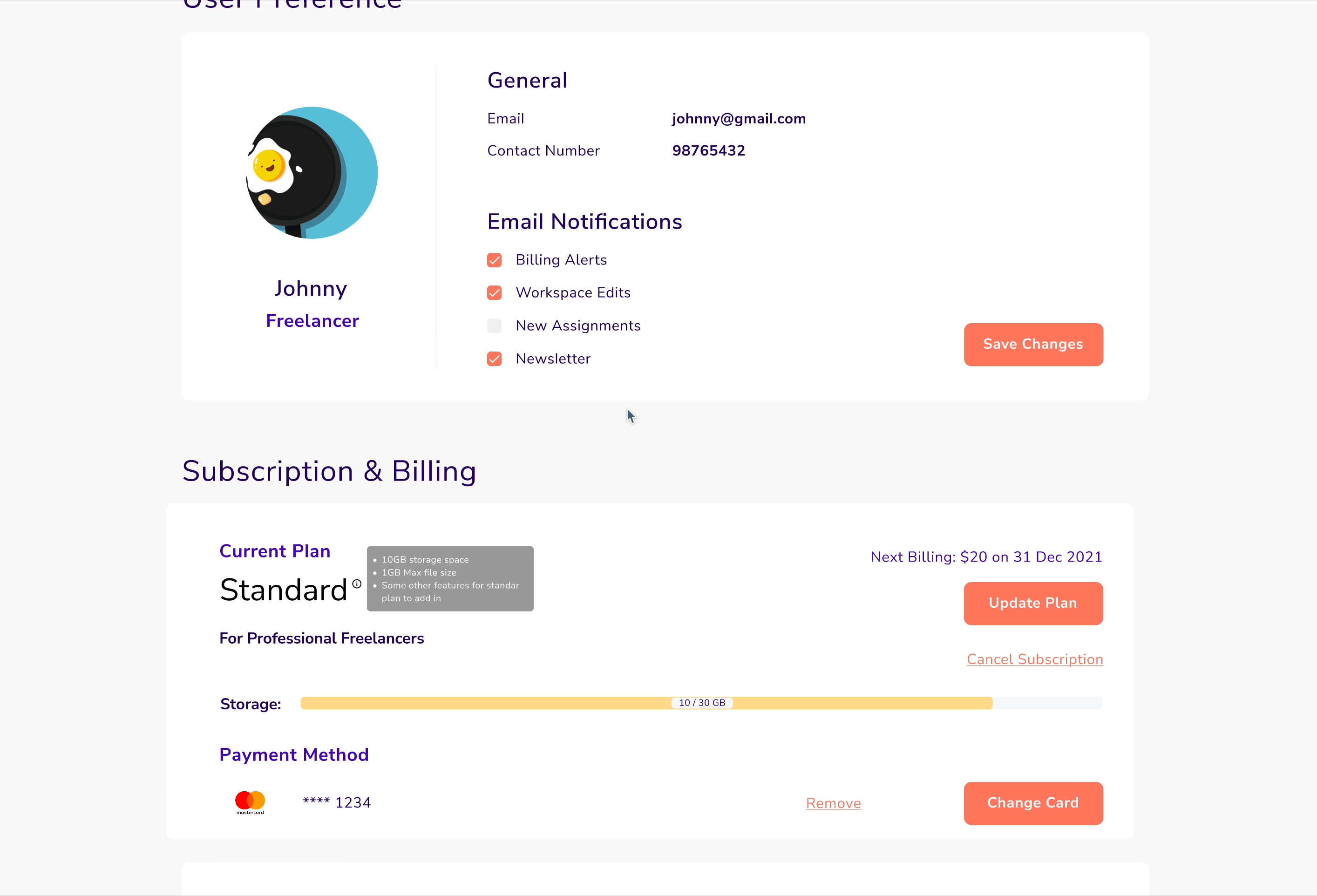
Task: Click the contact number 98765432
Action: (708, 151)
